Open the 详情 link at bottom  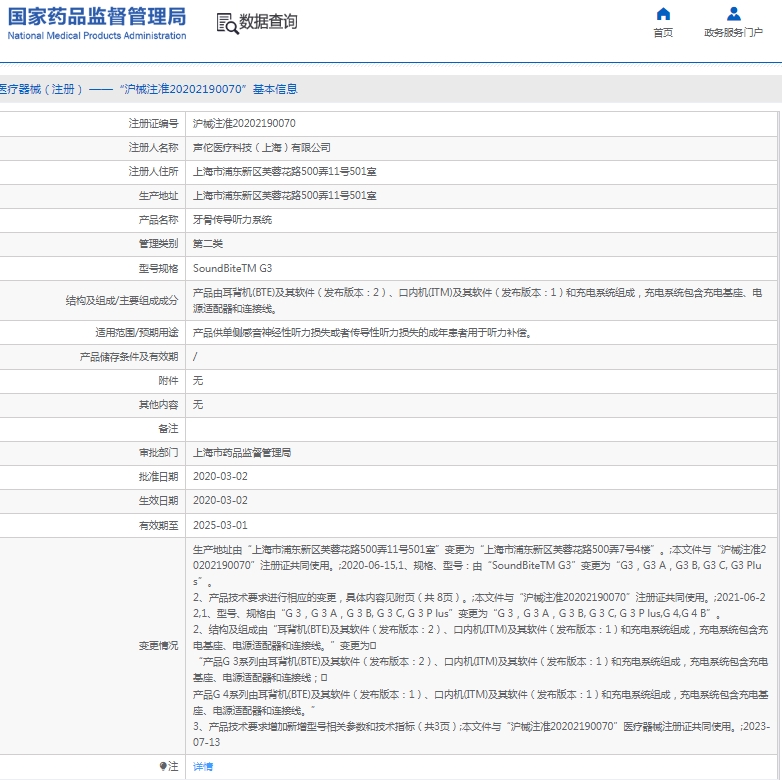tap(202, 767)
